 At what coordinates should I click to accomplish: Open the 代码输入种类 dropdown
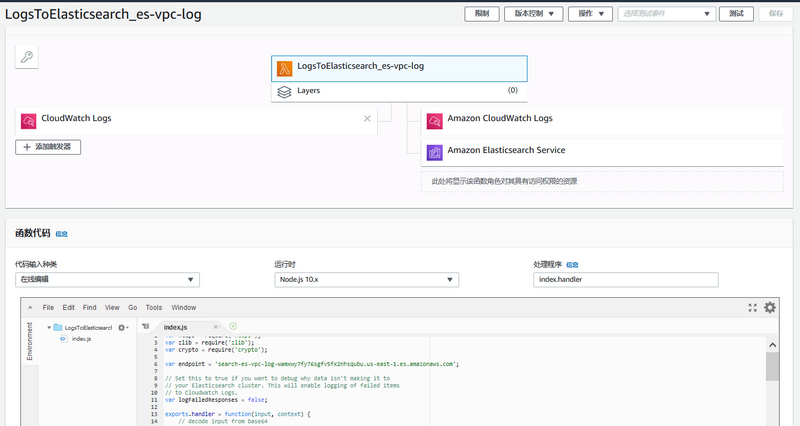point(107,280)
